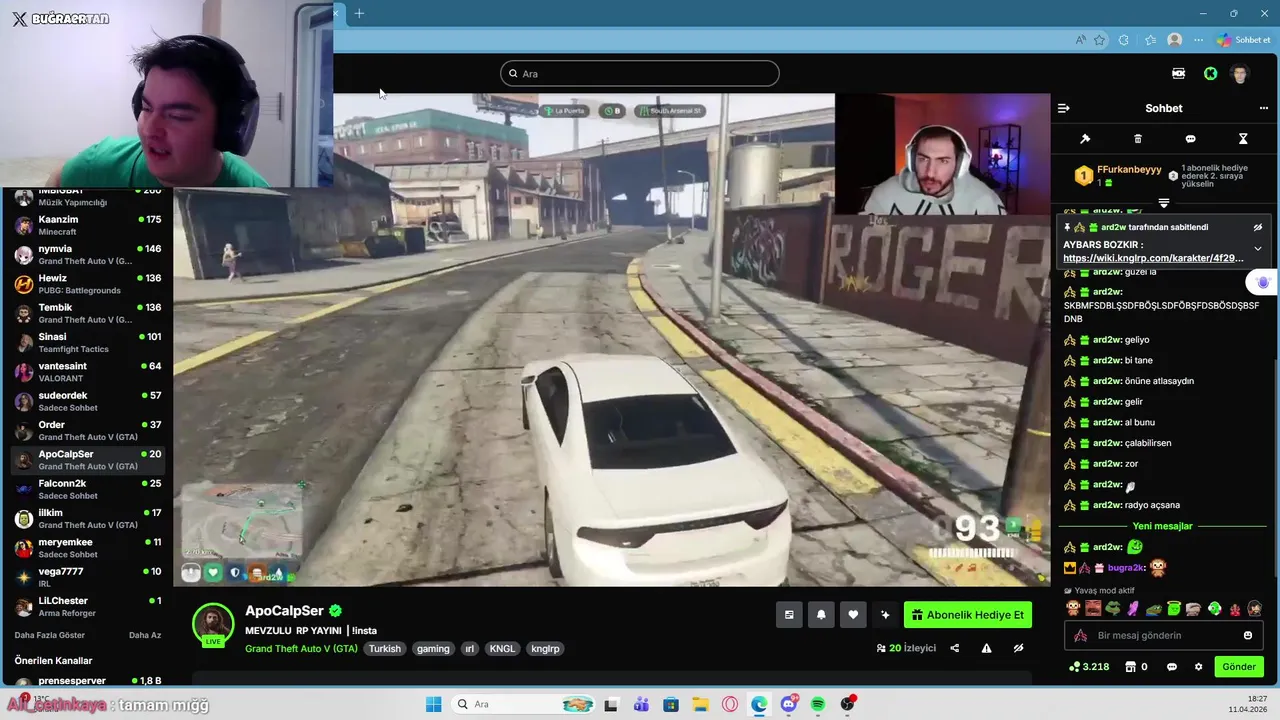Open the user profile avatar menu
The width and height of the screenshot is (1280, 720).
[x=1240, y=73]
